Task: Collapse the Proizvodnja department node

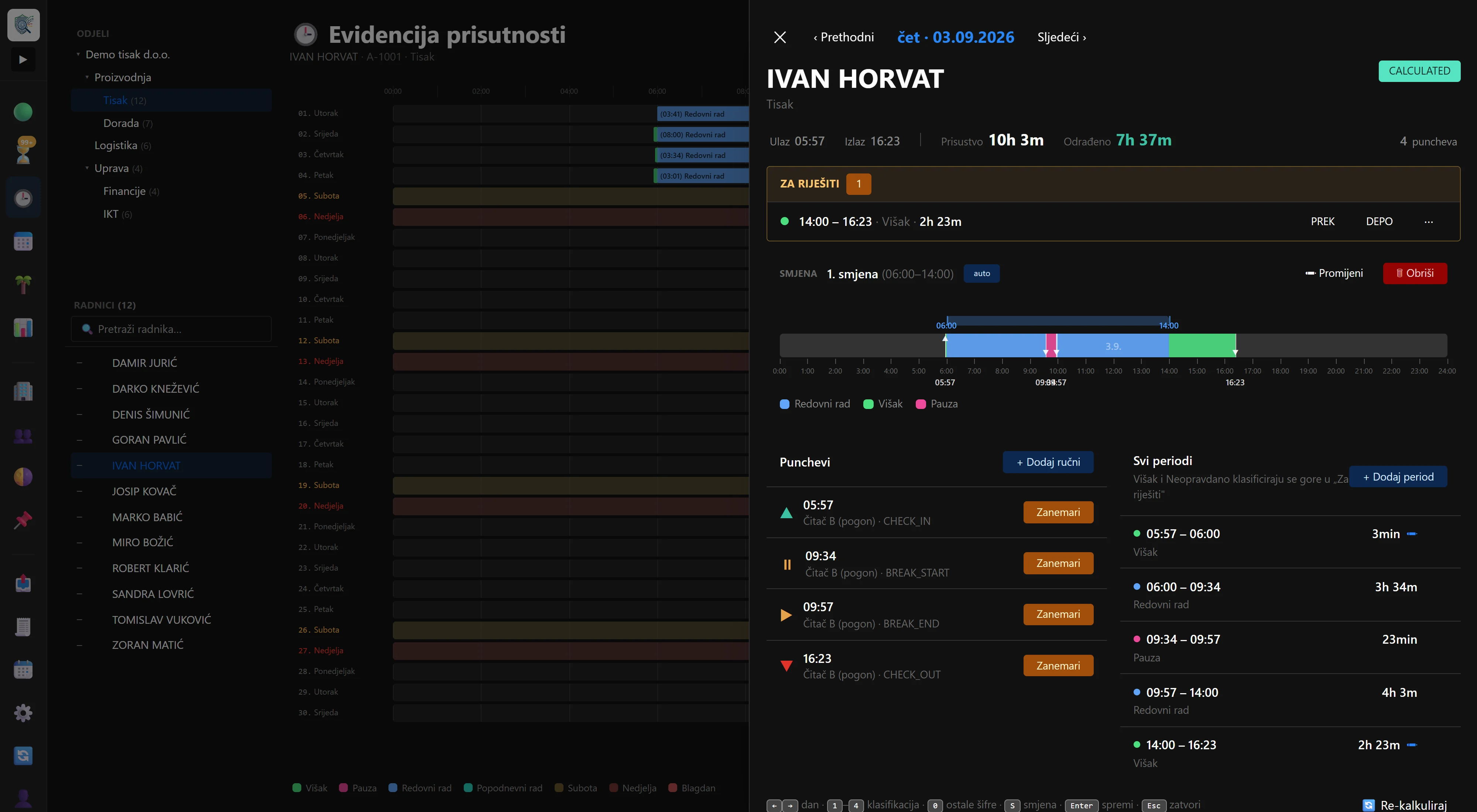Action: coord(87,78)
